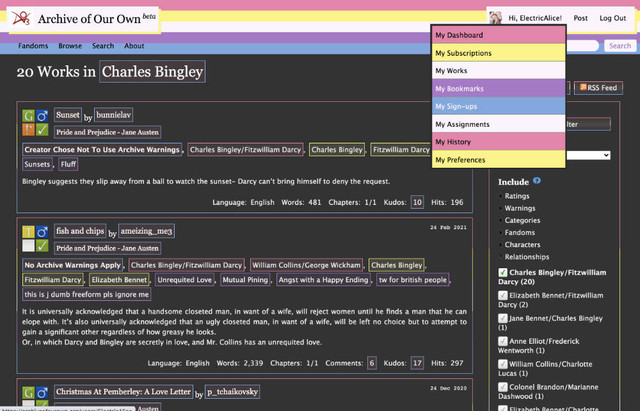
Task: Select My Assignments from user menu
Action: pyautogui.click(x=498, y=124)
